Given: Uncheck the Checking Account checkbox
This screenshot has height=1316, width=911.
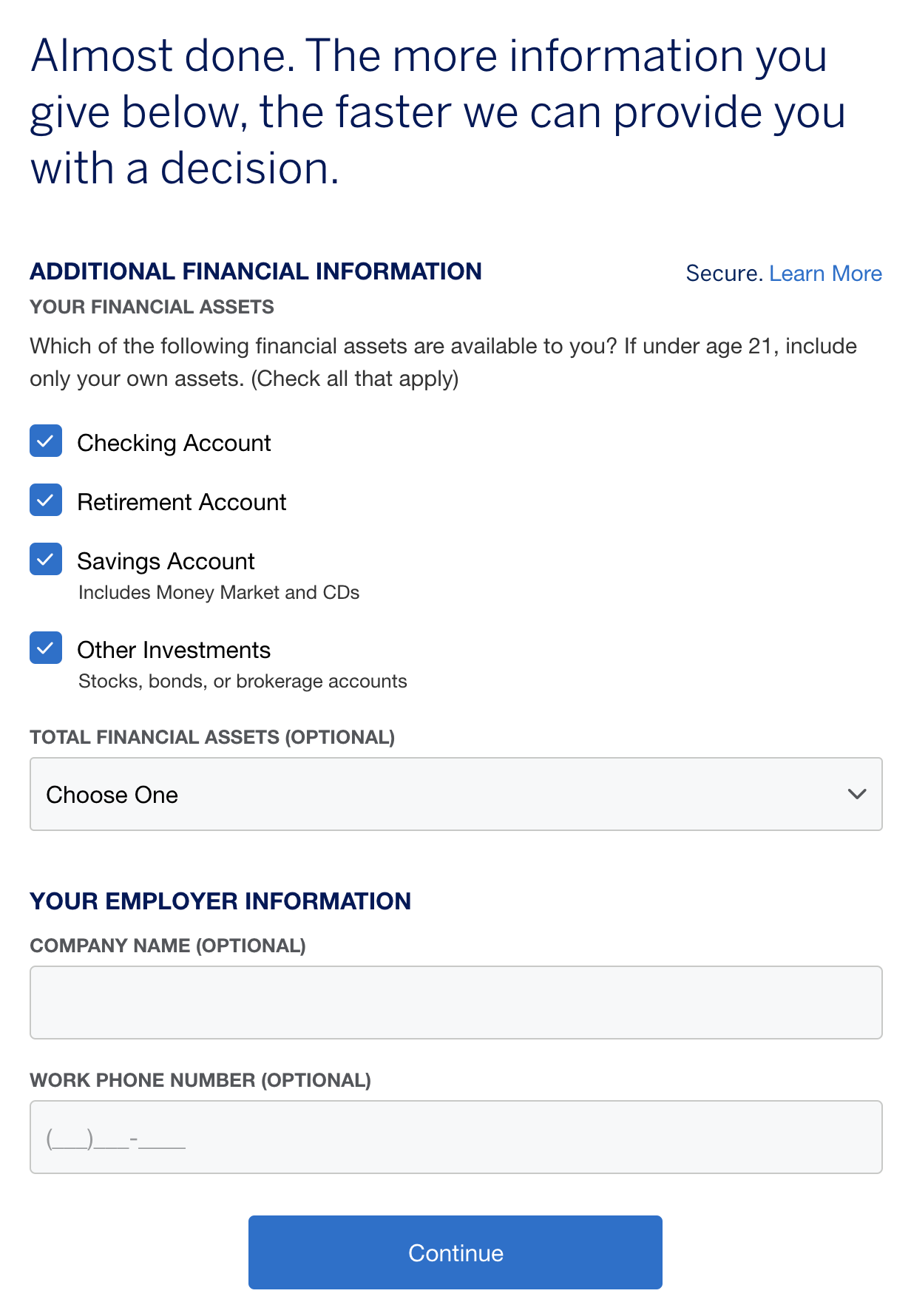Looking at the screenshot, I should (46, 441).
